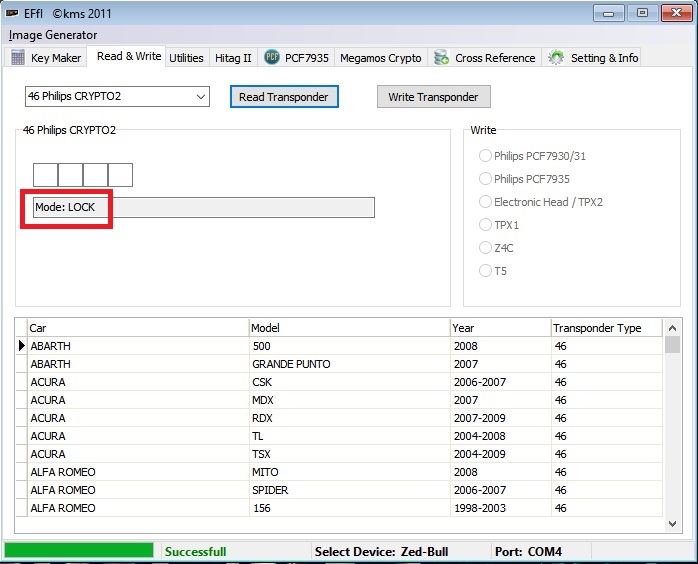Click the row pointer arrow beside ABARTH 500
This screenshot has width=698, height=564.
22,346
